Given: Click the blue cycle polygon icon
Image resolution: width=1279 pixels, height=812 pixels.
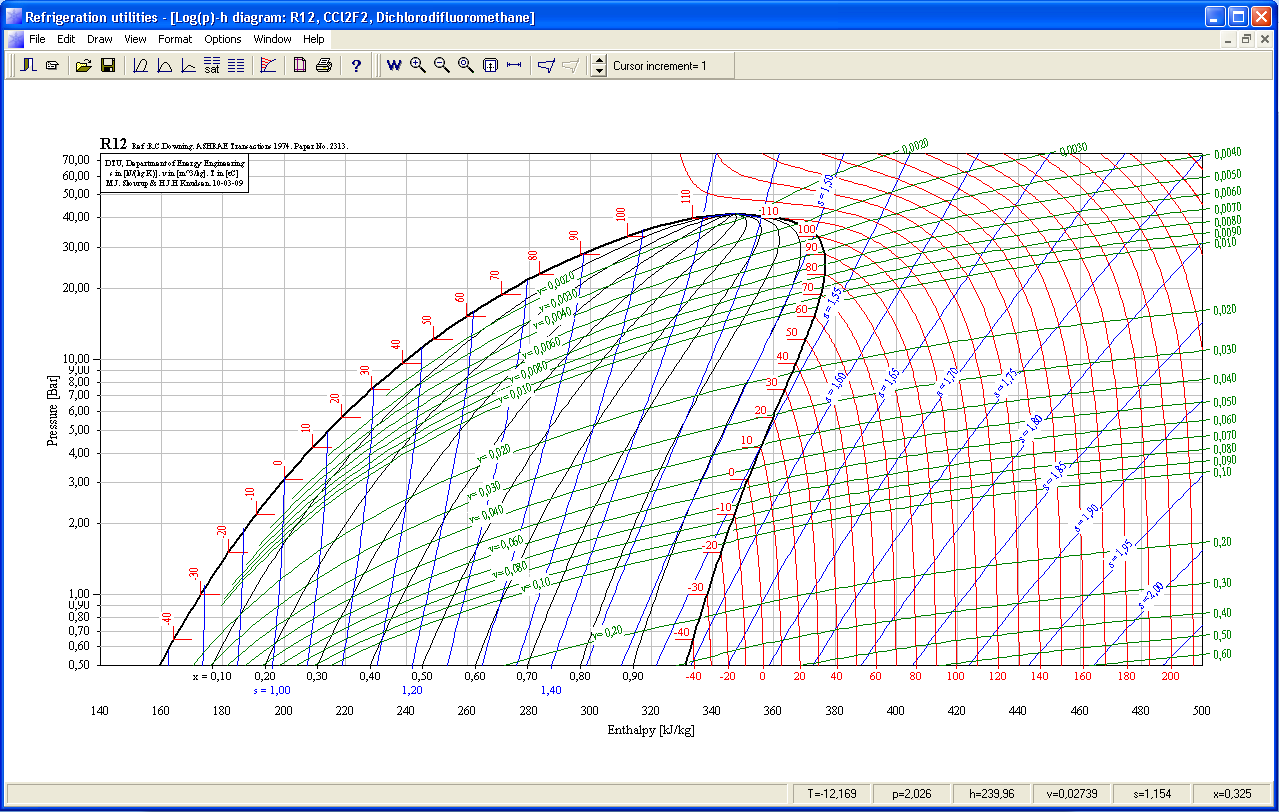Looking at the screenshot, I should [546, 65].
